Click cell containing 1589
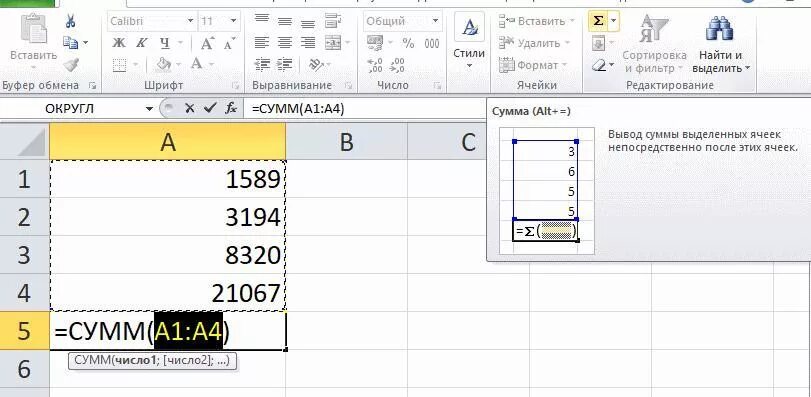The width and height of the screenshot is (811, 397). [168, 179]
